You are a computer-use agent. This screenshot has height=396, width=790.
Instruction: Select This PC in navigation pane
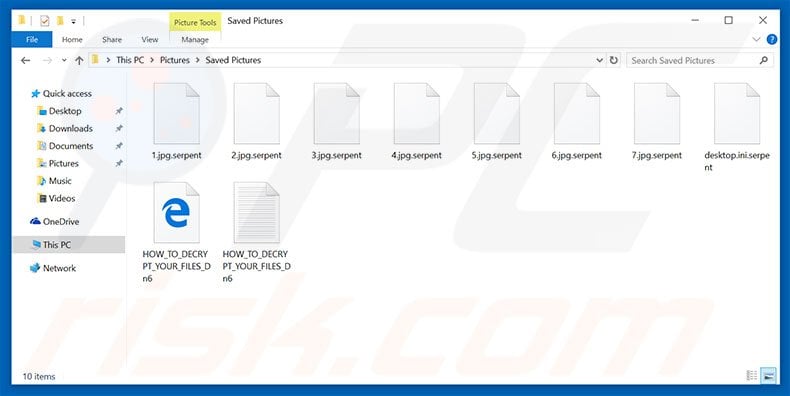[x=69, y=245]
